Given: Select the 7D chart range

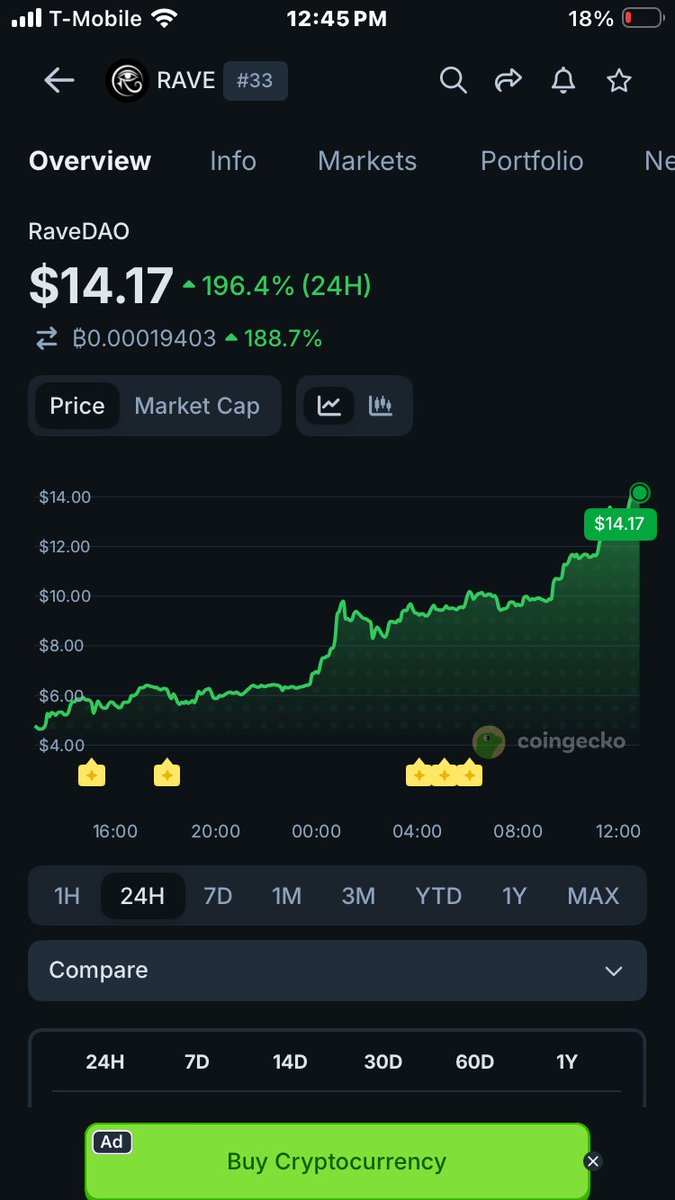Looking at the screenshot, I should 217,895.
